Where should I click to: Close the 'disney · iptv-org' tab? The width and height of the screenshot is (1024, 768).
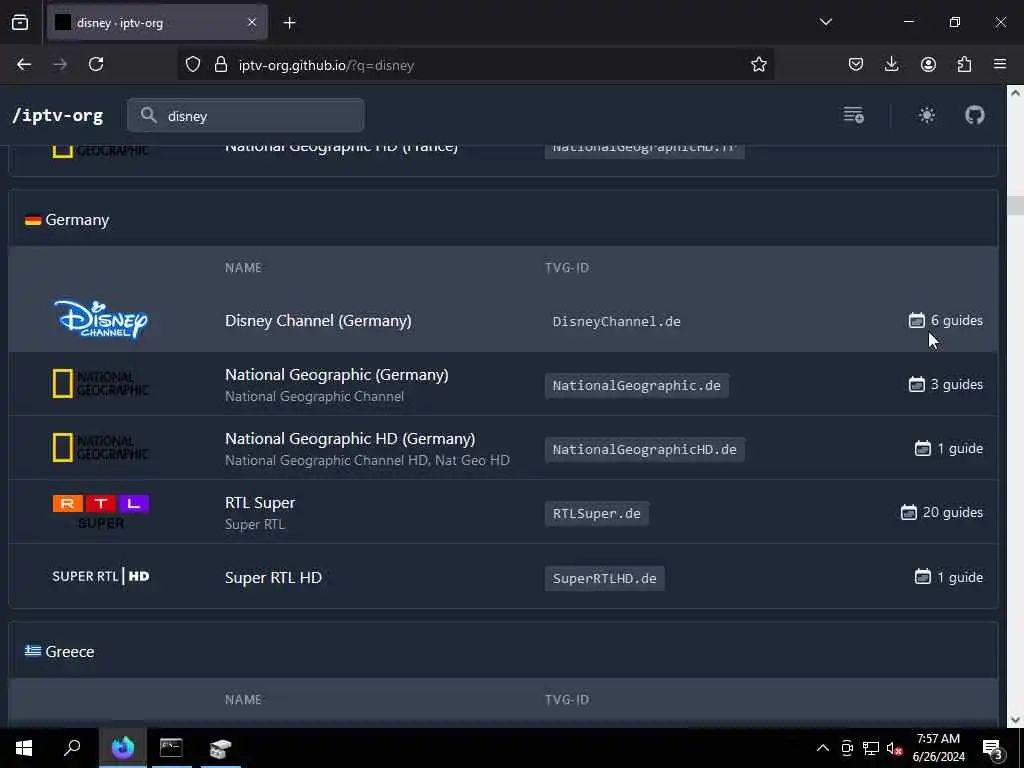pyautogui.click(x=252, y=23)
